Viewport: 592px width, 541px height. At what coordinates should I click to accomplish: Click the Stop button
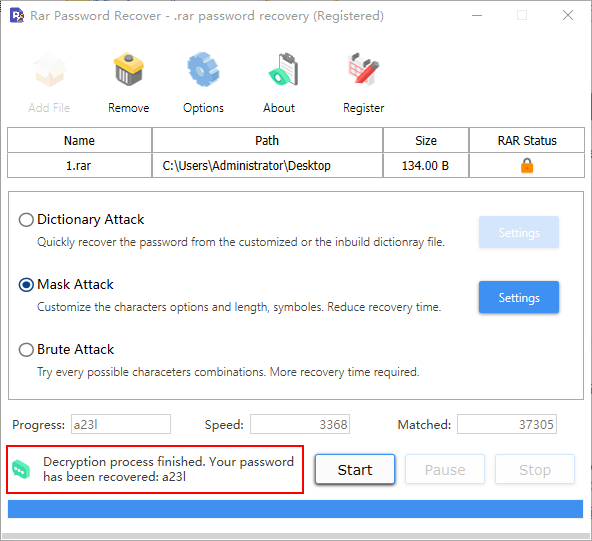(x=535, y=469)
